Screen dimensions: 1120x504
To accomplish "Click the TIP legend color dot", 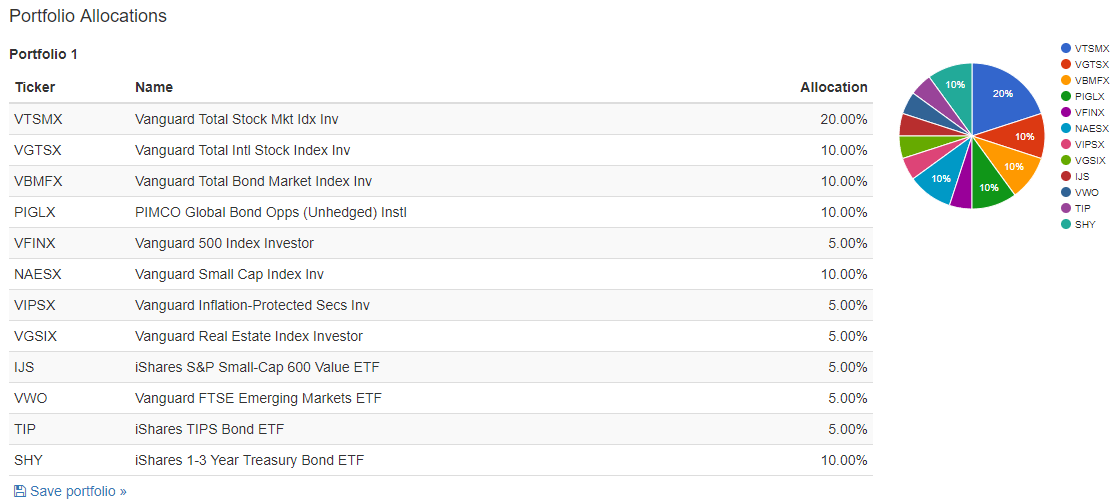I will pos(1065,208).
